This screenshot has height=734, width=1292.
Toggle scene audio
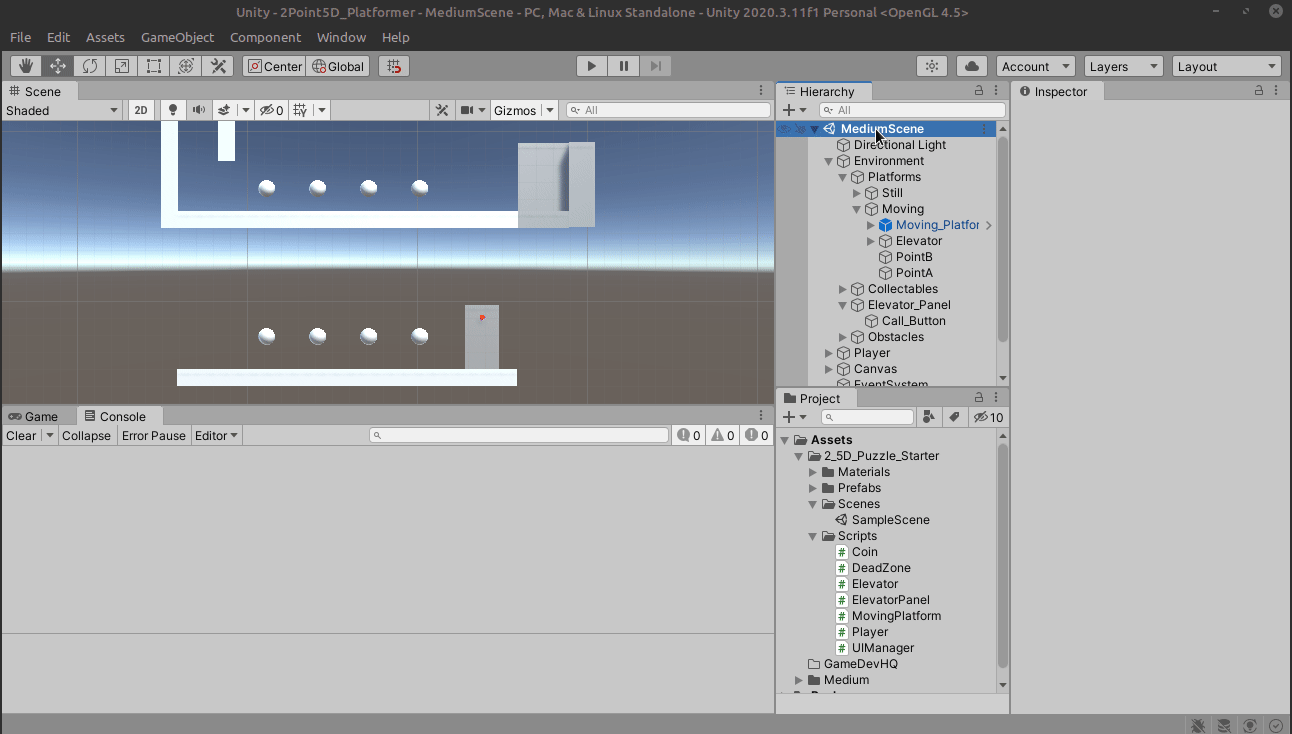pyautogui.click(x=199, y=110)
